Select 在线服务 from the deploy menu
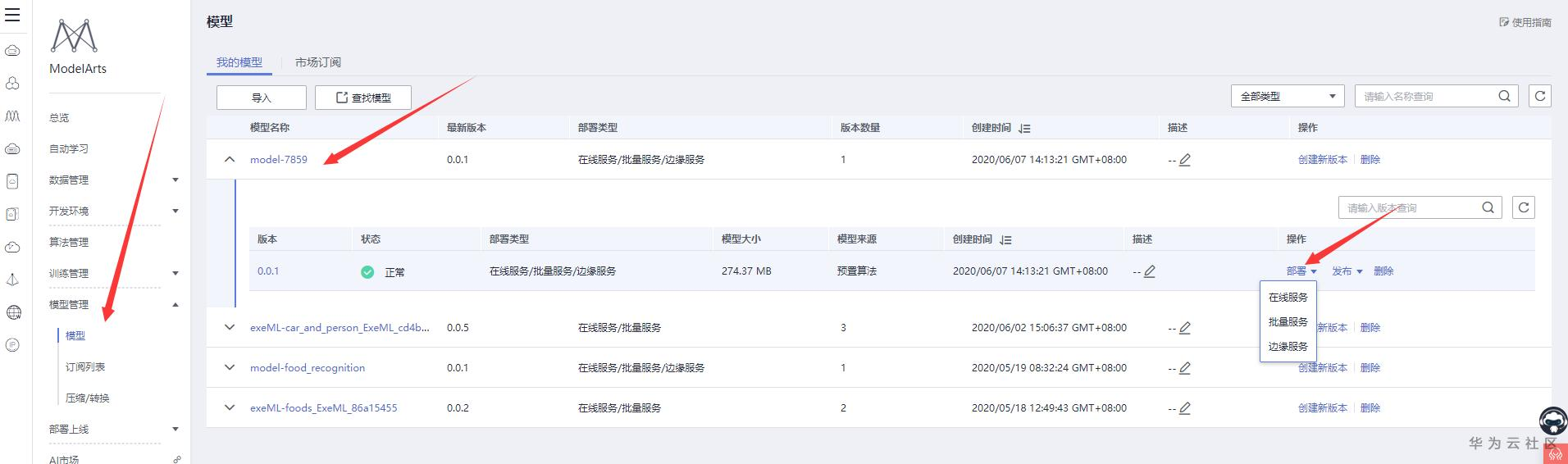 [1288, 298]
